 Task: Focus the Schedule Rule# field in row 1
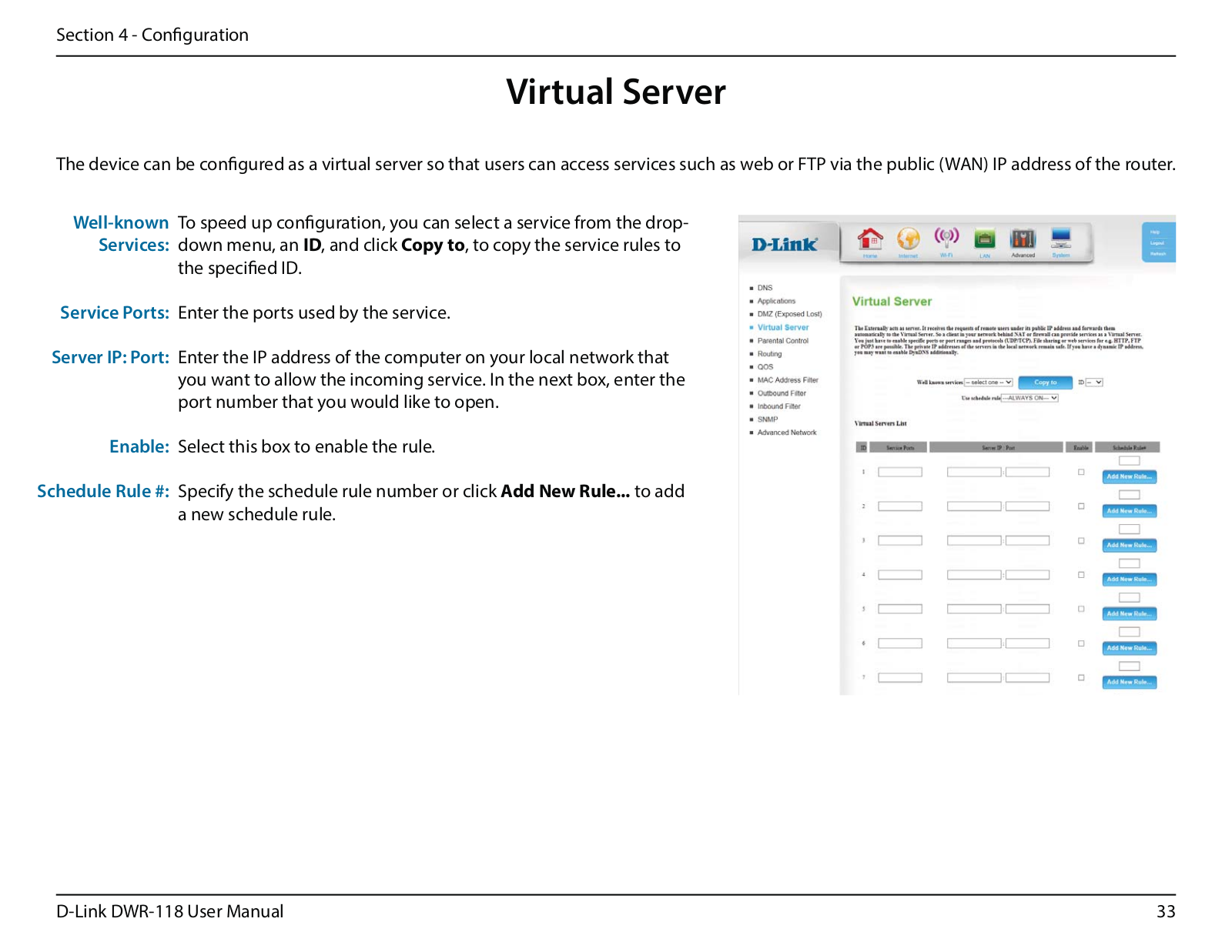pos(1130,461)
